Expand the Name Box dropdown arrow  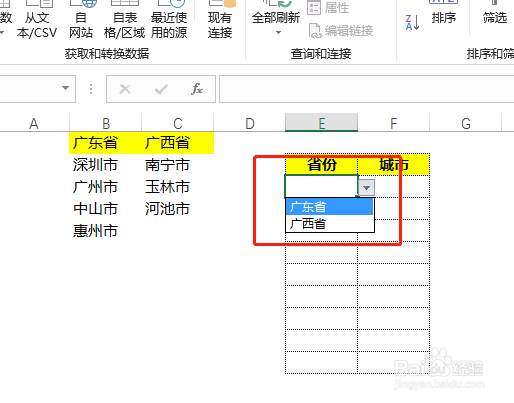(66, 88)
